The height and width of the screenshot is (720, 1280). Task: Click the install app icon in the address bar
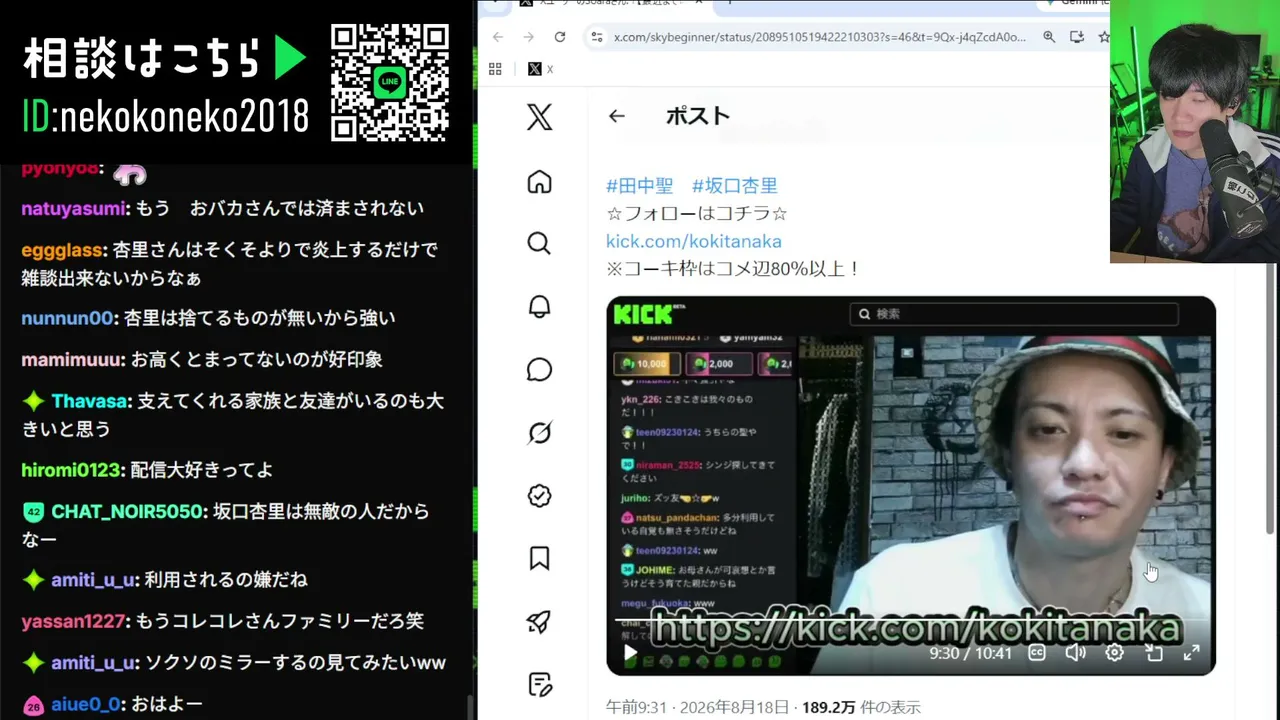1077,37
